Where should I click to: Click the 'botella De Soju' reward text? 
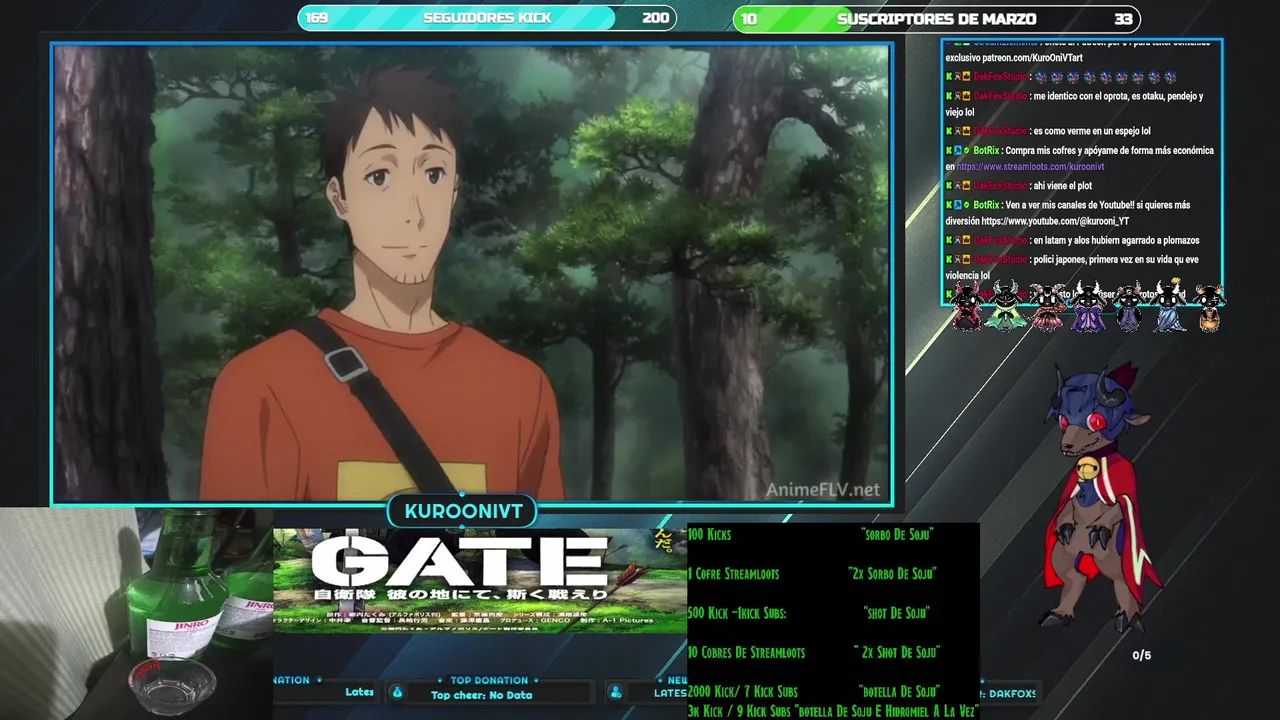899,691
